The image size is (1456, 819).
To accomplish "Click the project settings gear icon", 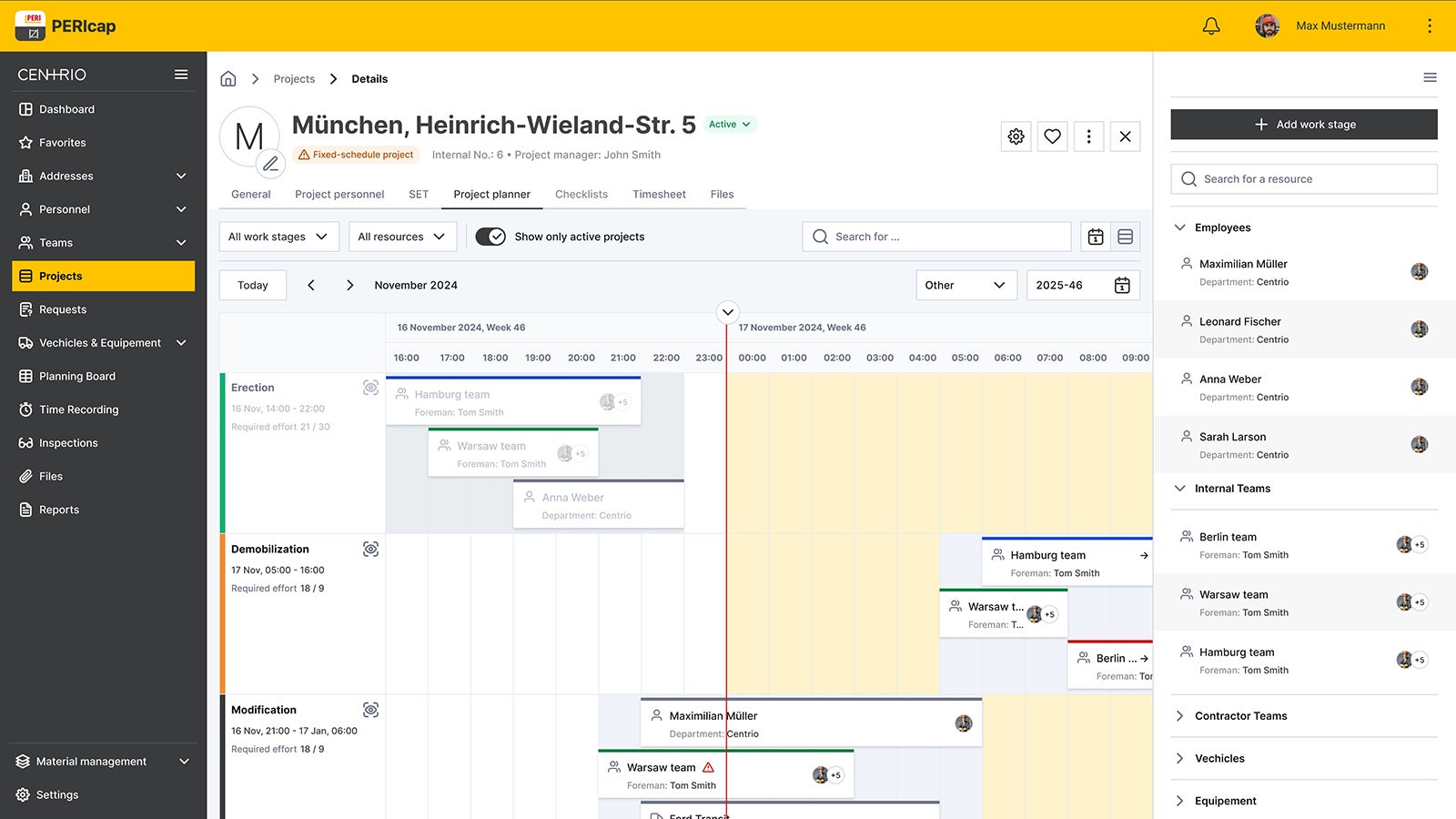I will pyautogui.click(x=1016, y=136).
